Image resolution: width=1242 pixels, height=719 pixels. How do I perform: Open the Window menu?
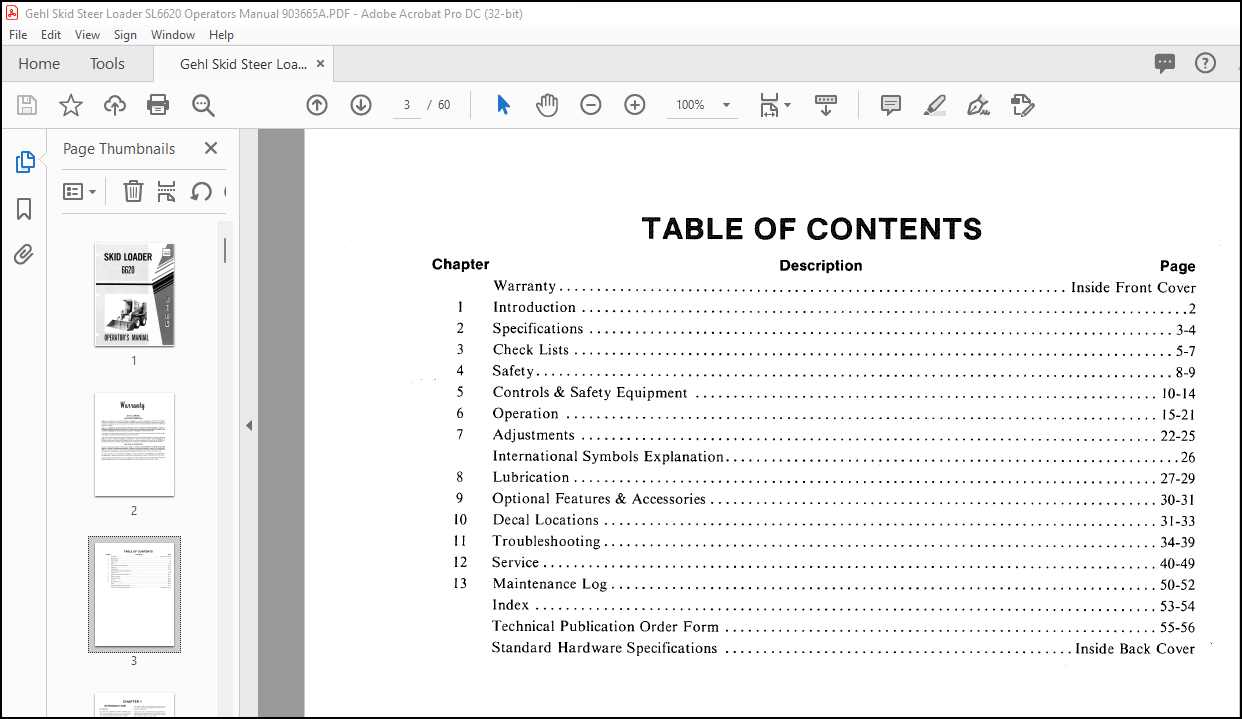[x=173, y=34]
